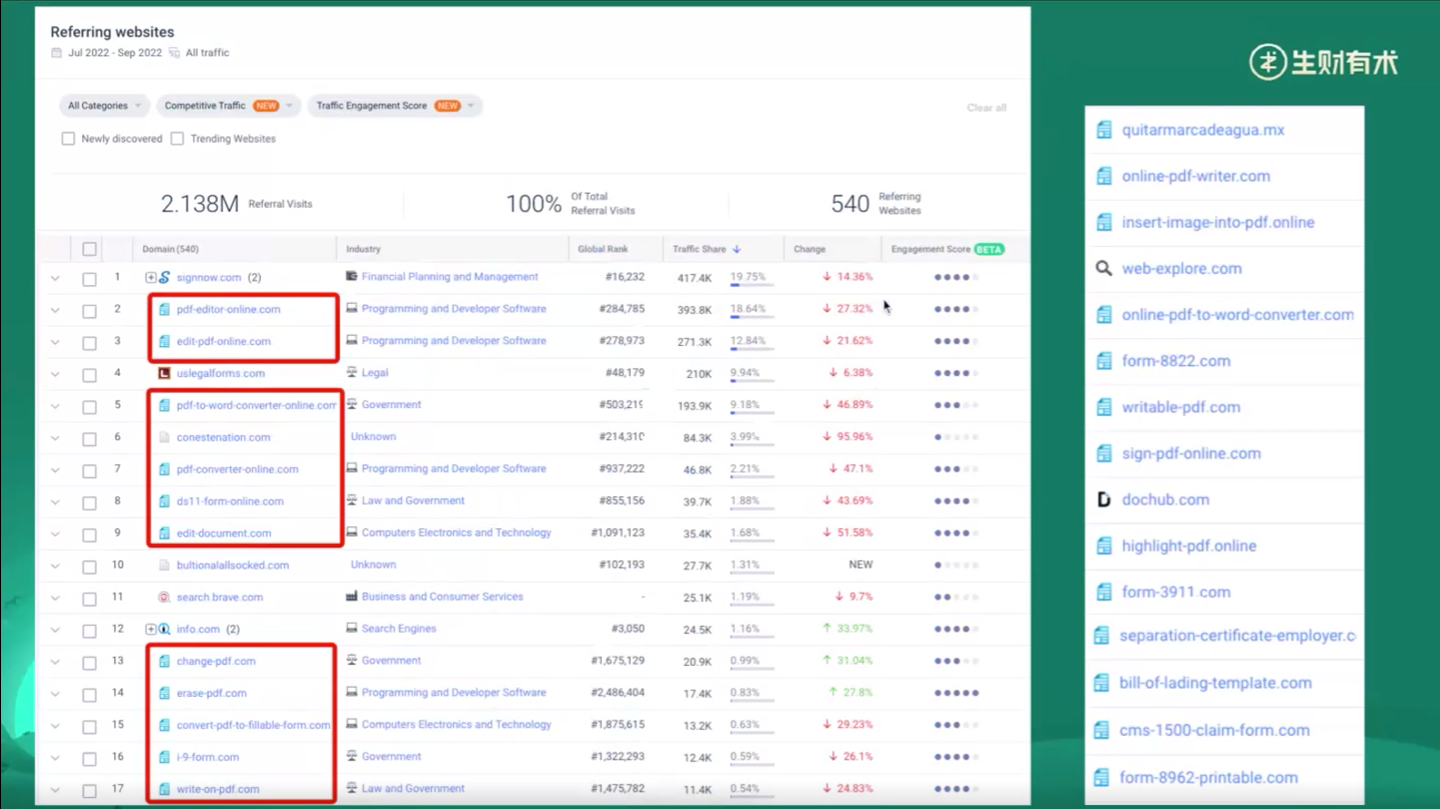Click the page icon next to bultionalallsocked.com
1440x809 pixels.
(x=165, y=565)
